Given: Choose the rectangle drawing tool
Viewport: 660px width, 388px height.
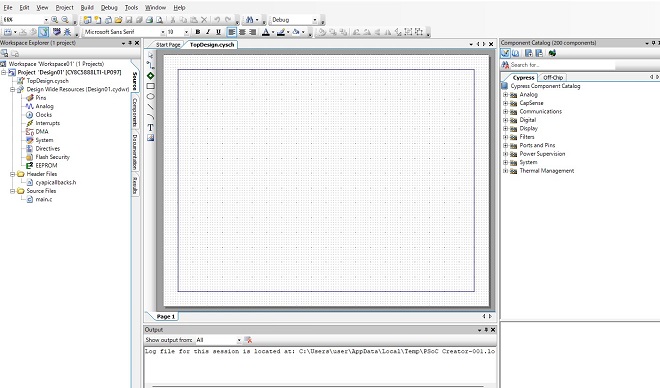Looking at the screenshot, I should point(150,86).
